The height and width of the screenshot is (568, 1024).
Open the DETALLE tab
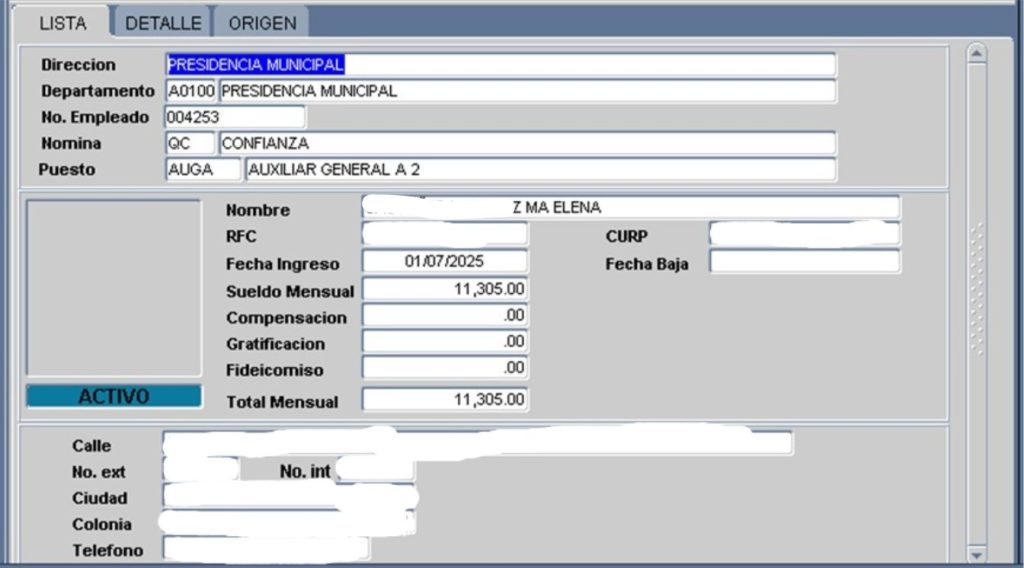163,24
